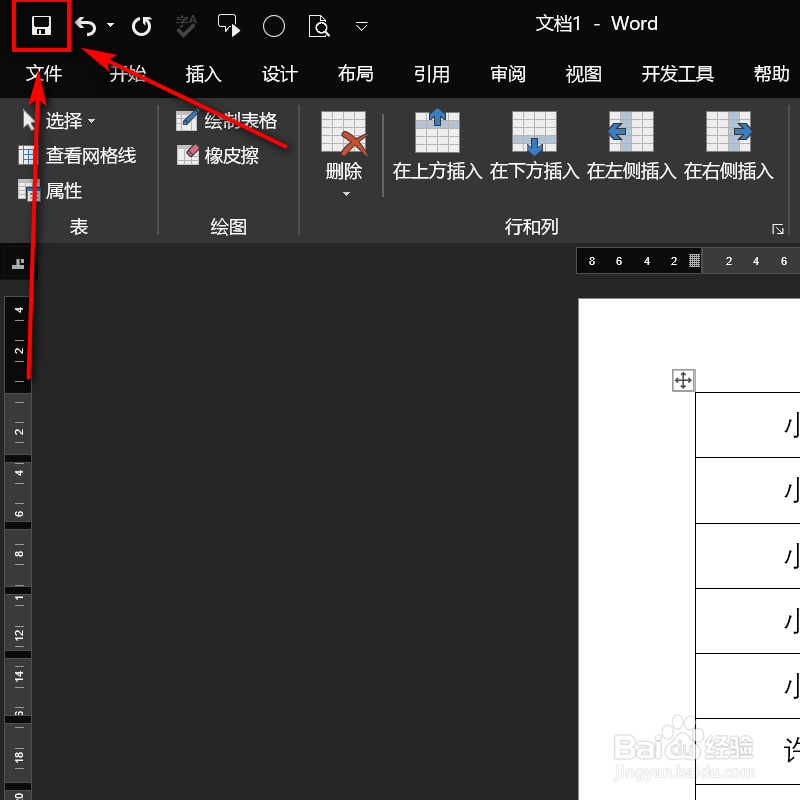Click the tab stop selector at ruler corner

click(18, 263)
